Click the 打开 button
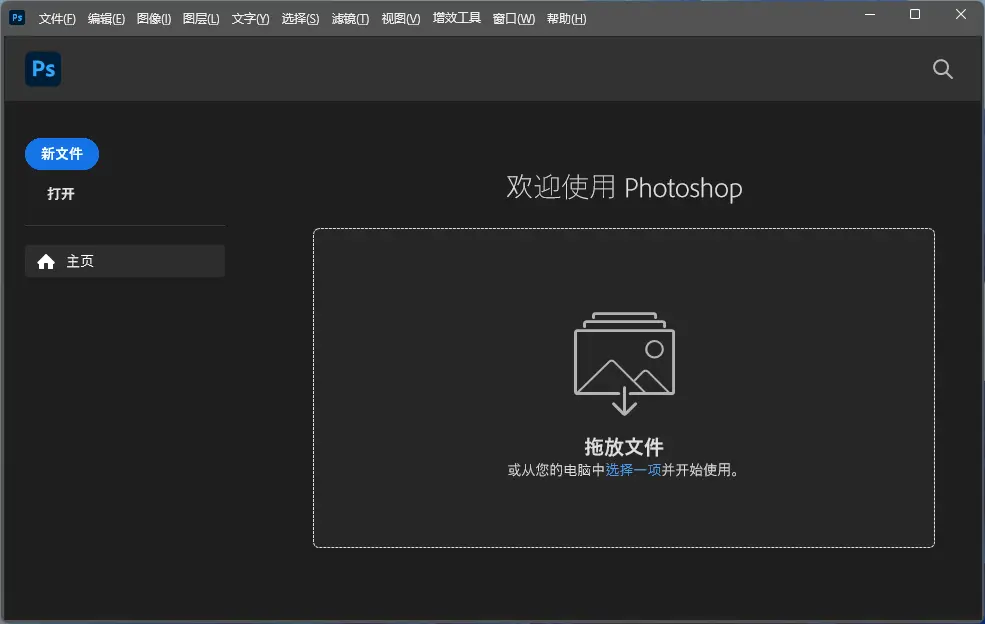 tap(61, 194)
